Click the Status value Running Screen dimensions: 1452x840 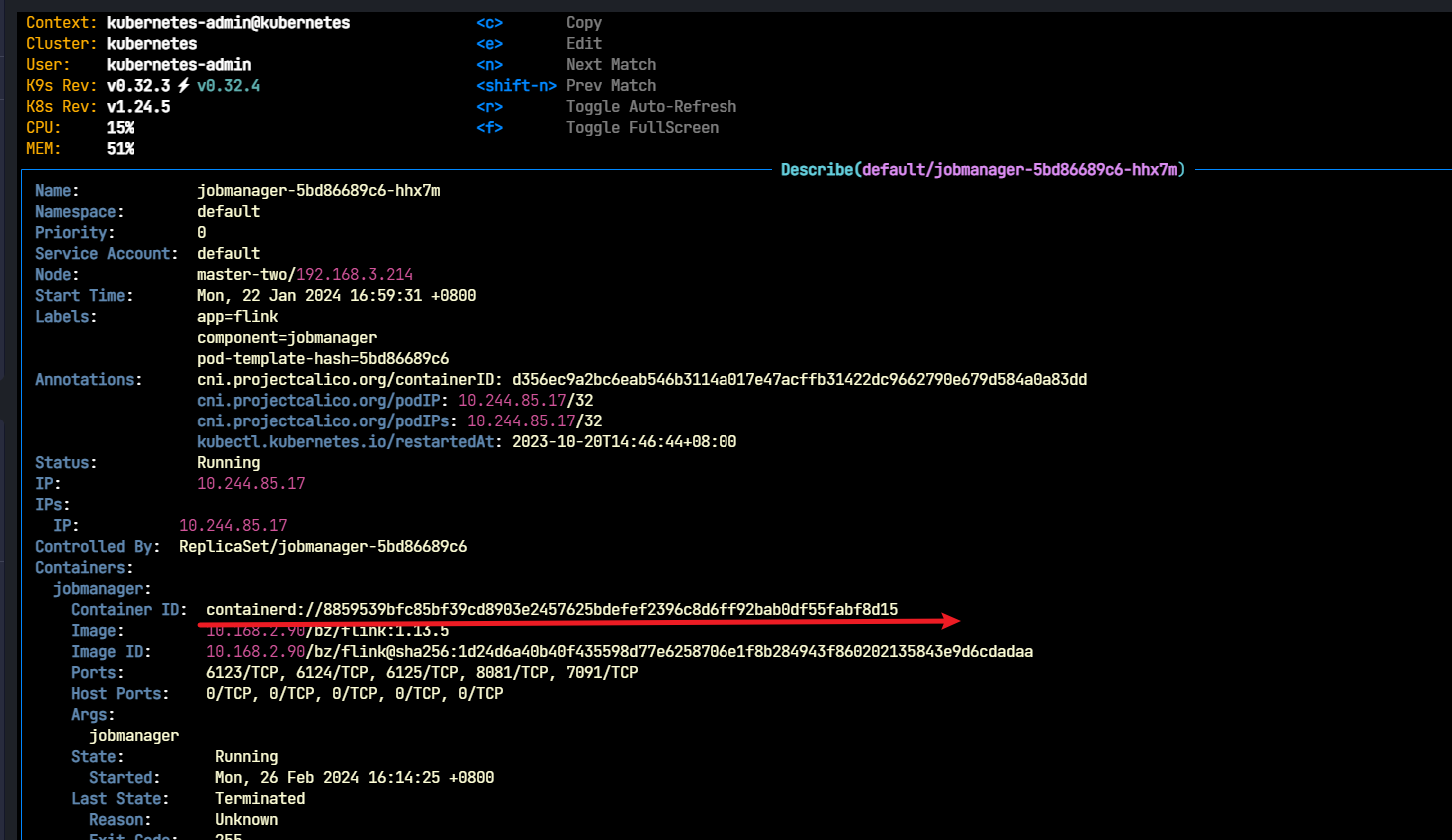point(228,462)
